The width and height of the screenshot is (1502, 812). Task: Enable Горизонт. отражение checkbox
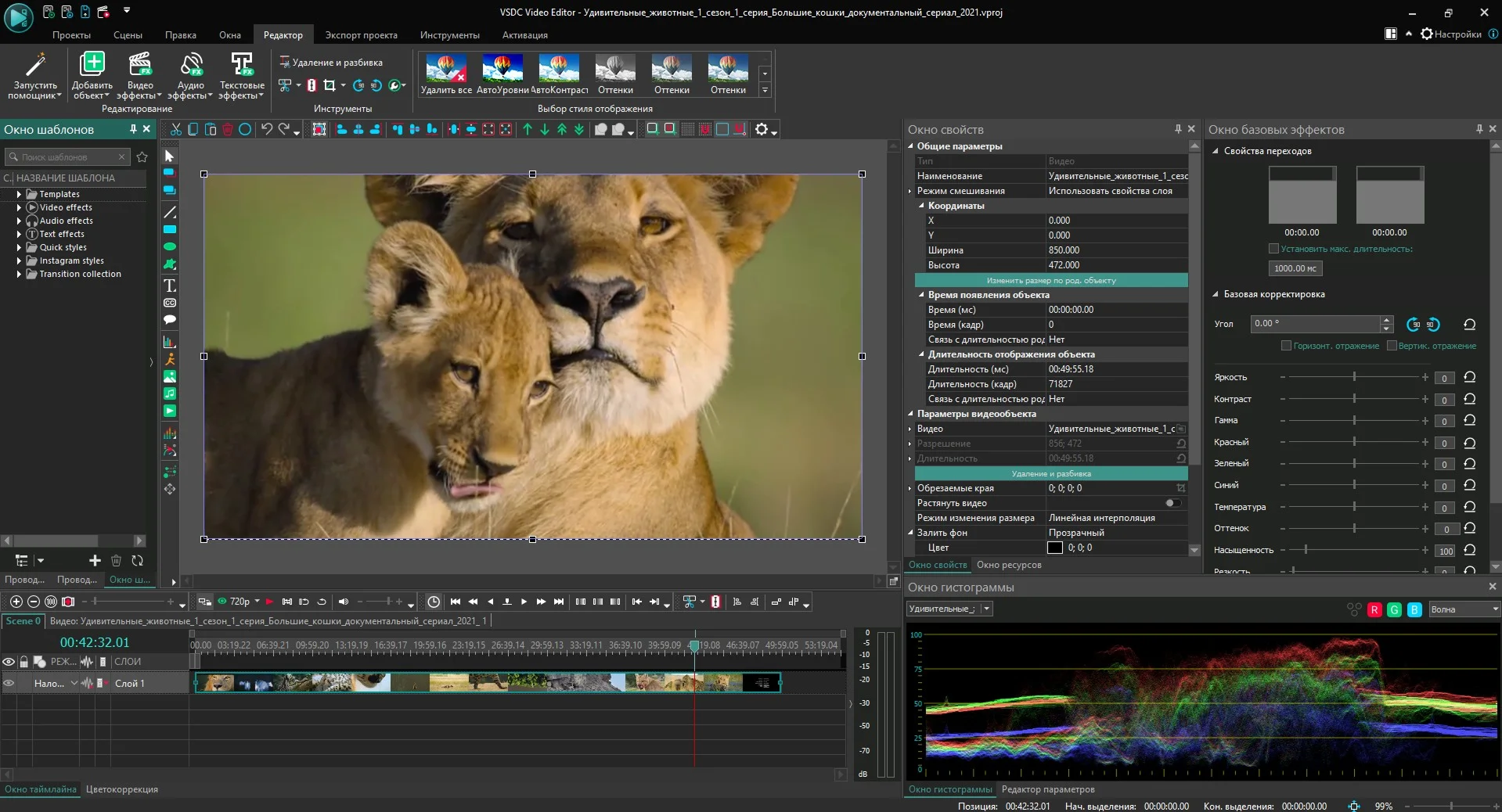tap(1286, 346)
